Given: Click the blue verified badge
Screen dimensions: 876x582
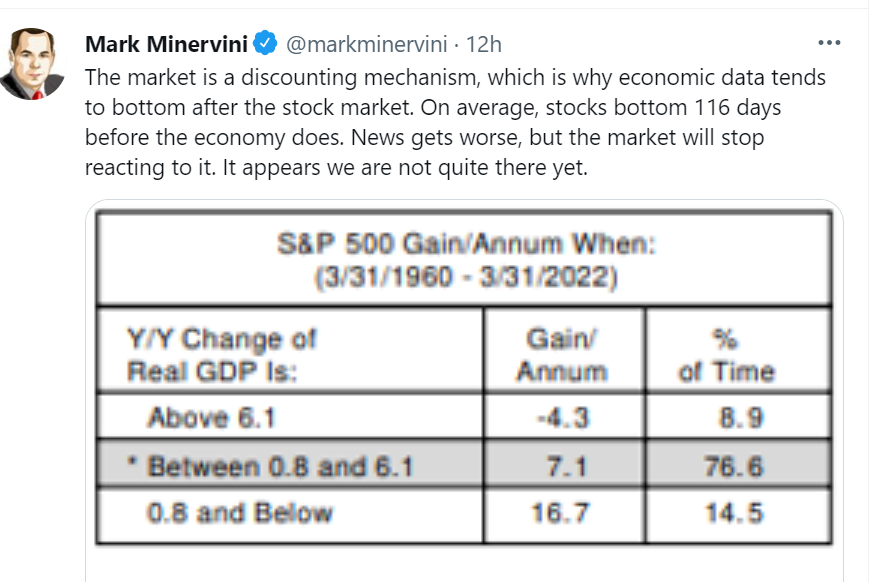Looking at the screenshot, I should 265,43.
